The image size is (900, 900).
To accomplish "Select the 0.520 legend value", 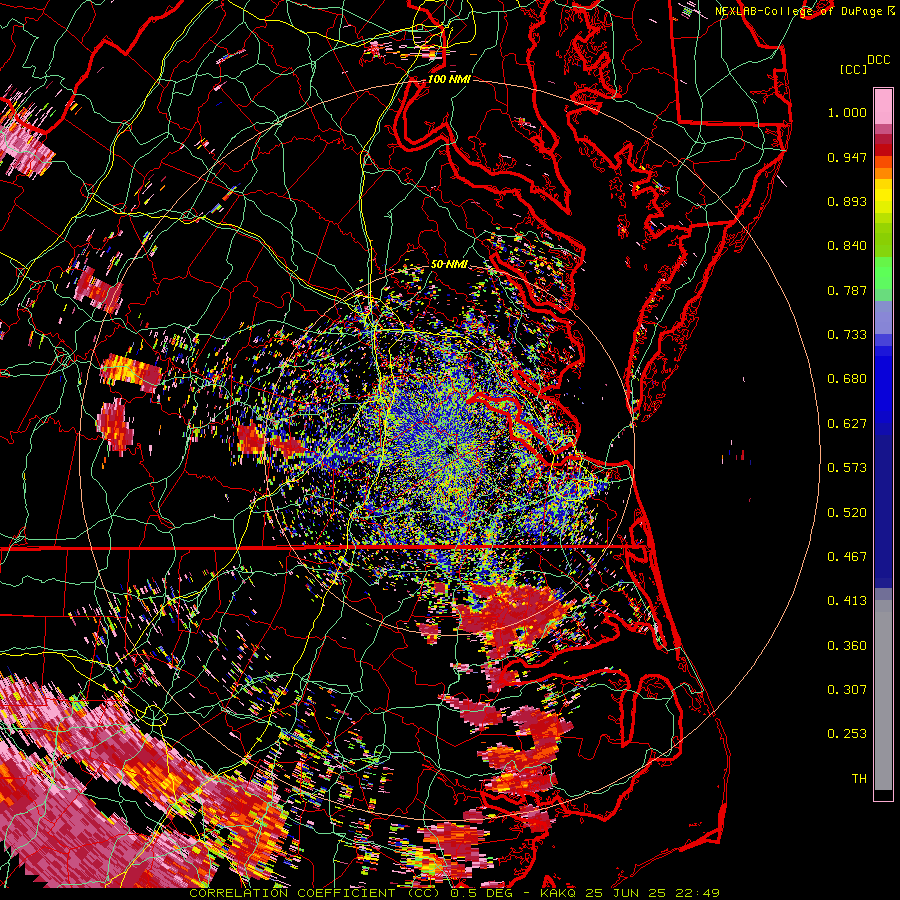I will [847, 513].
